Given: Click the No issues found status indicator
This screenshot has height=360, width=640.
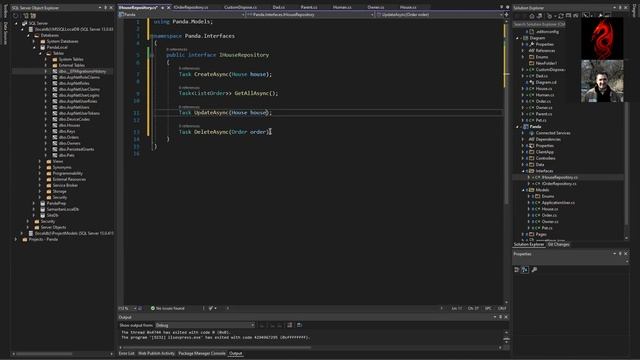Looking at the screenshot, I should (168, 309).
